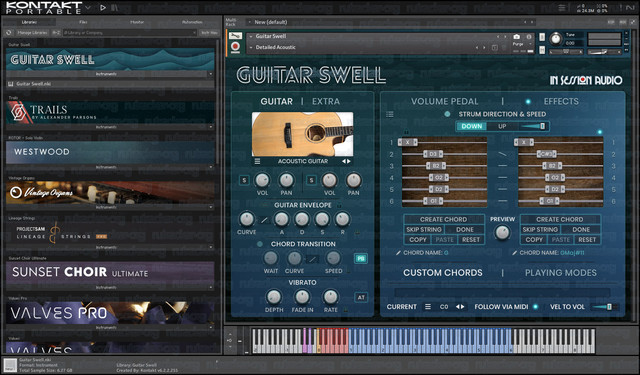Open guitar list menu icon under image
640x375 pixels.
[x=257, y=161]
